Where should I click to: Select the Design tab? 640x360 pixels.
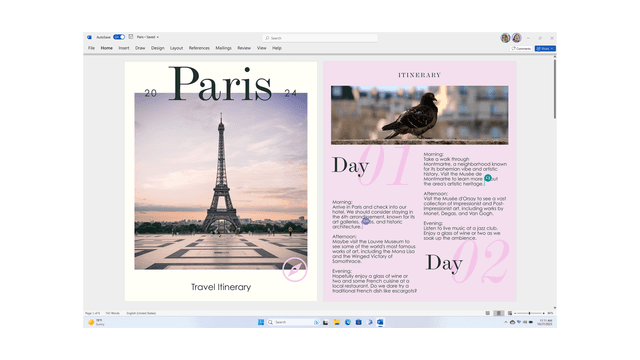[x=158, y=48]
